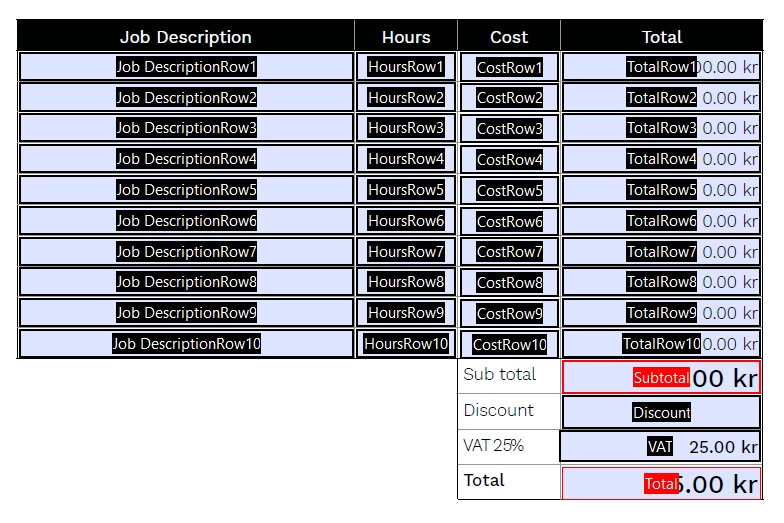Focus the TotalRow3 field
This screenshot has height=523, width=784.
tap(662, 128)
